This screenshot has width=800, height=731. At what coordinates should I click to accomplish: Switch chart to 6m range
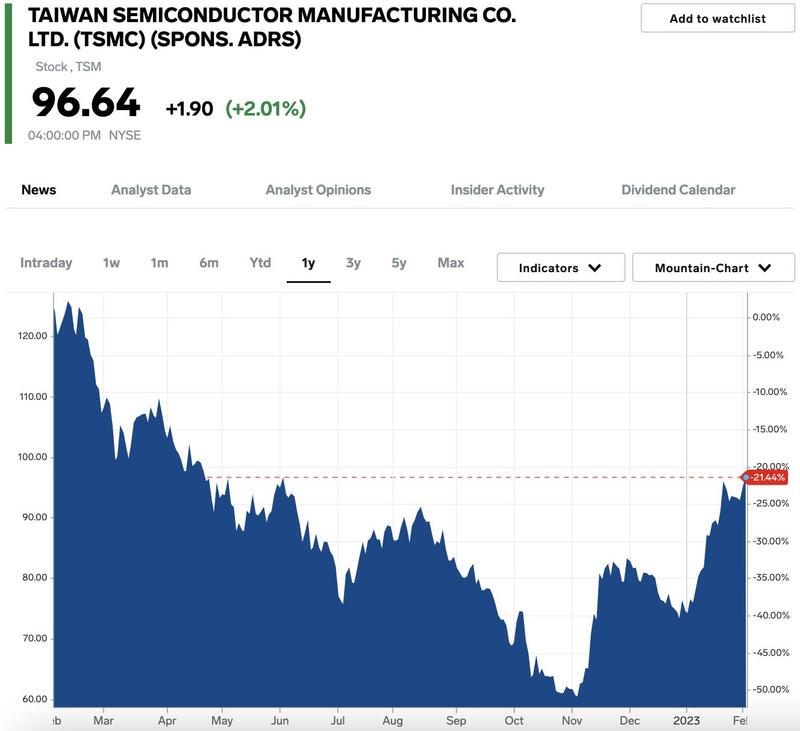pos(209,263)
